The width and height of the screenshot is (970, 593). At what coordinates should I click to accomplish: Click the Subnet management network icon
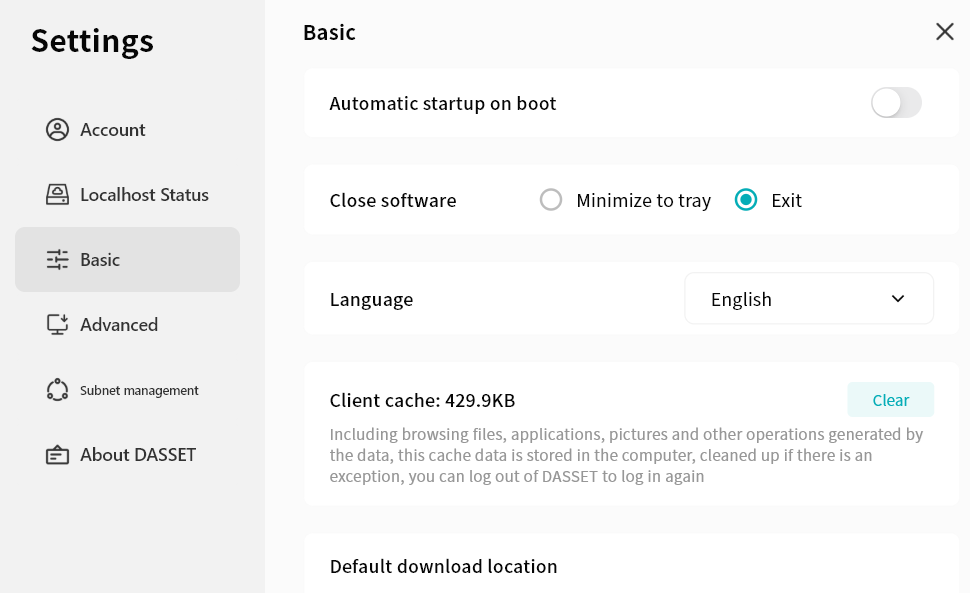pyautogui.click(x=57, y=390)
